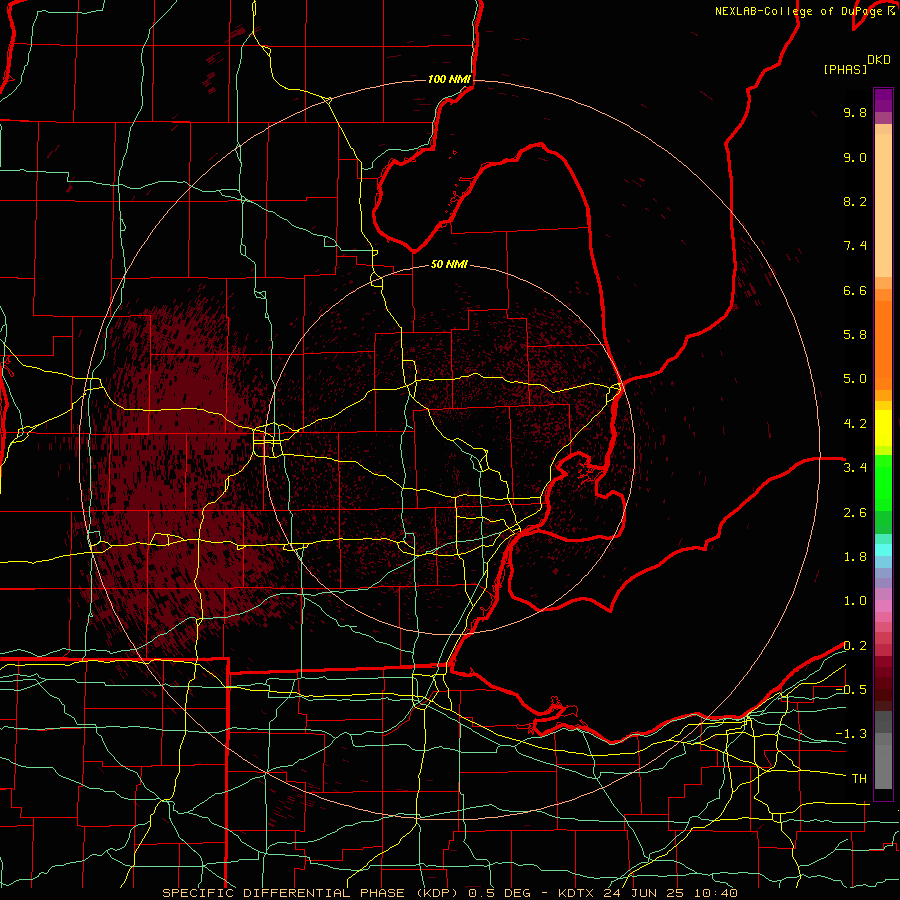Pick the pink segment of color bar
This screenshot has height=900, width=900.
(883, 606)
